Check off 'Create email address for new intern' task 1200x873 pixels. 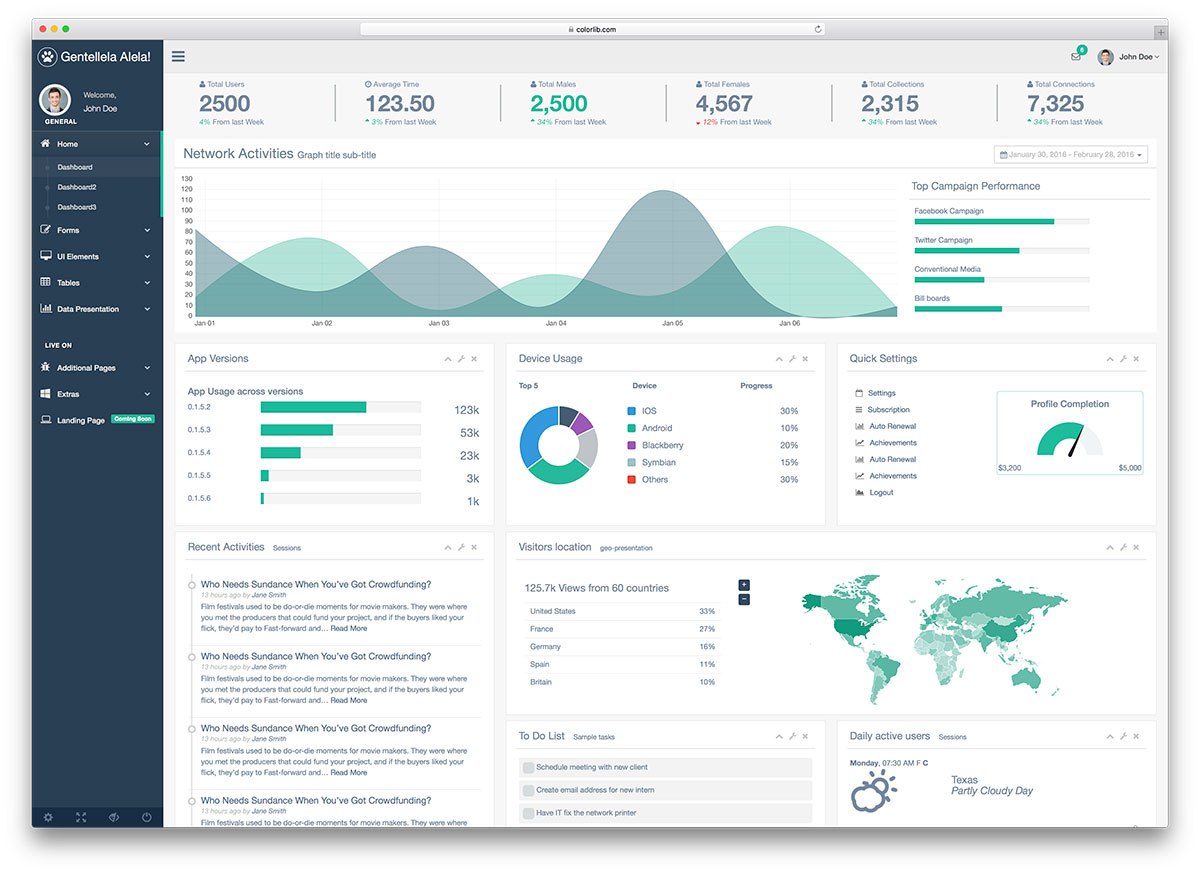[527, 789]
